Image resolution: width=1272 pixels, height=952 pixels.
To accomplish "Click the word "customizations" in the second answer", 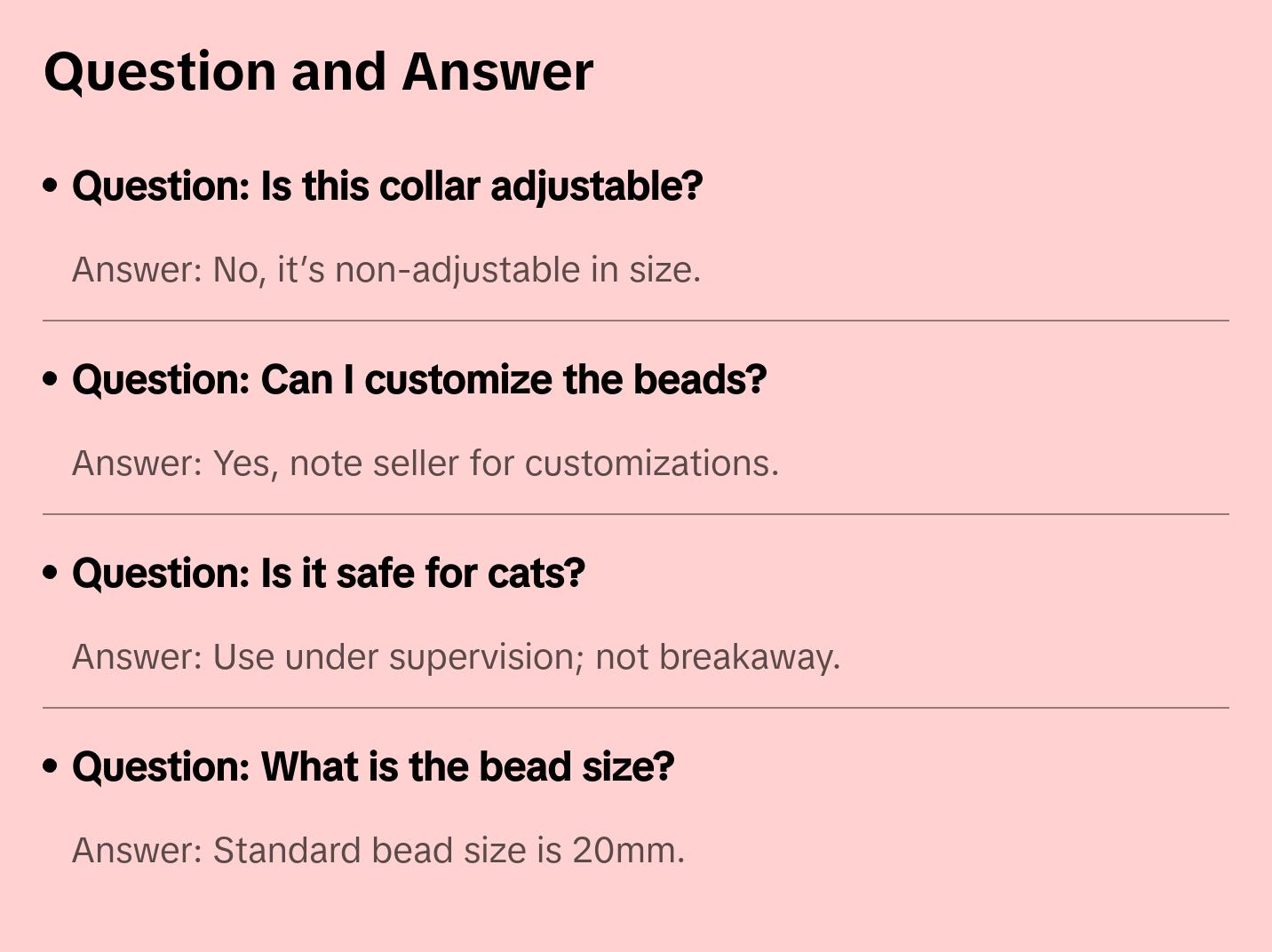I will pos(649,464).
